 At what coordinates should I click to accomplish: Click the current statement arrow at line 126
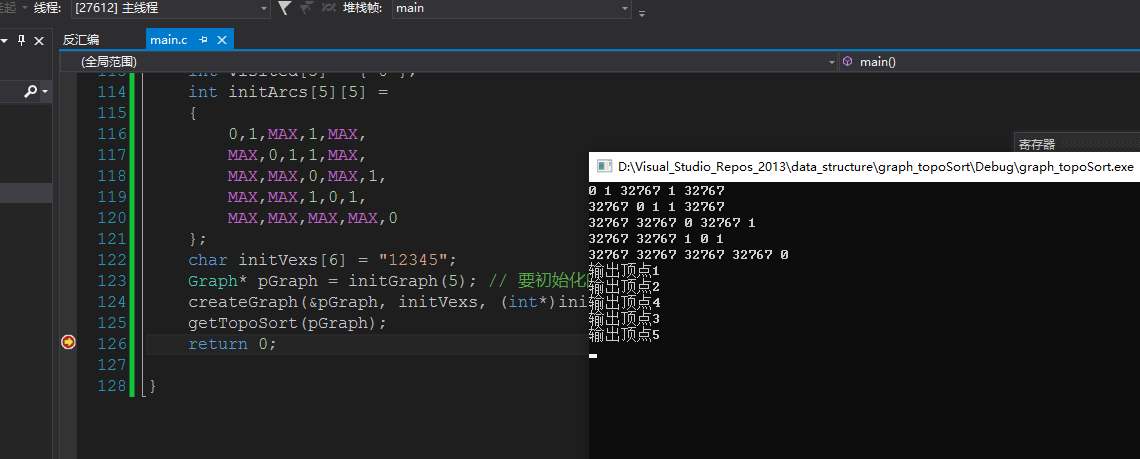(68, 342)
